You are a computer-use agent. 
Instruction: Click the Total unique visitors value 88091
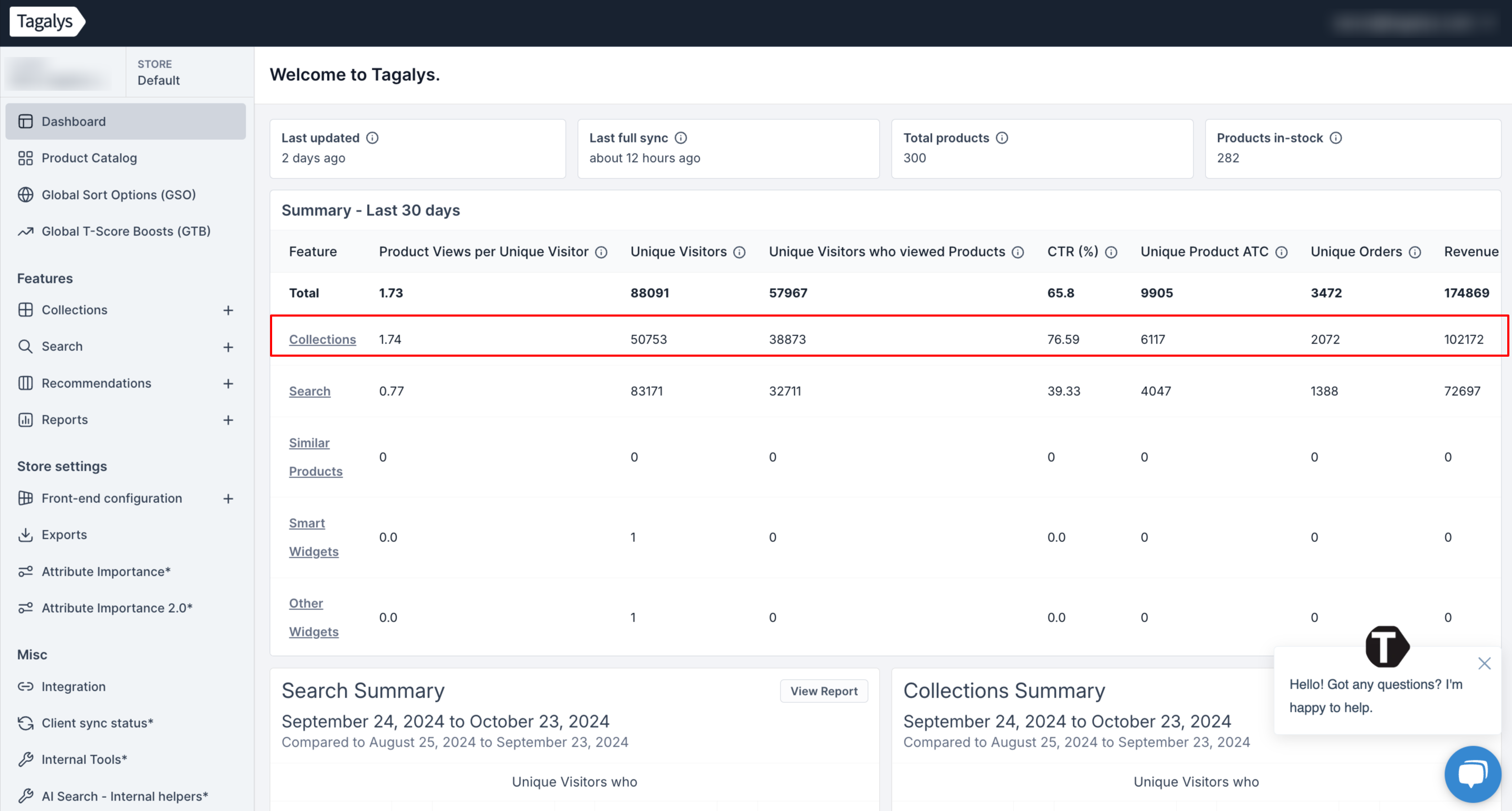[649, 293]
